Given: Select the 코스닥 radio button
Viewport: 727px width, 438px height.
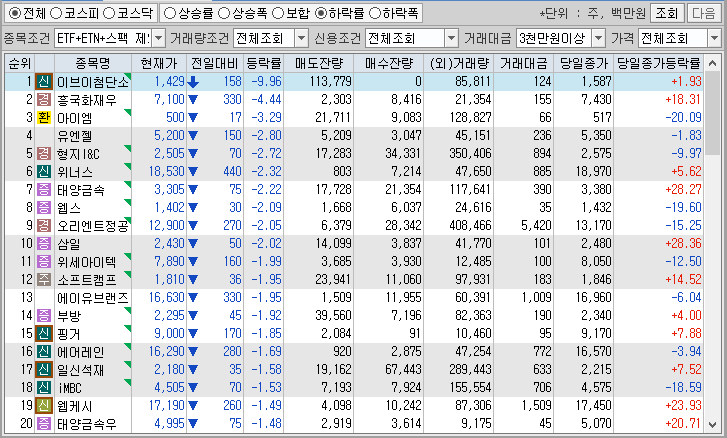Looking at the screenshot, I should click(108, 13).
